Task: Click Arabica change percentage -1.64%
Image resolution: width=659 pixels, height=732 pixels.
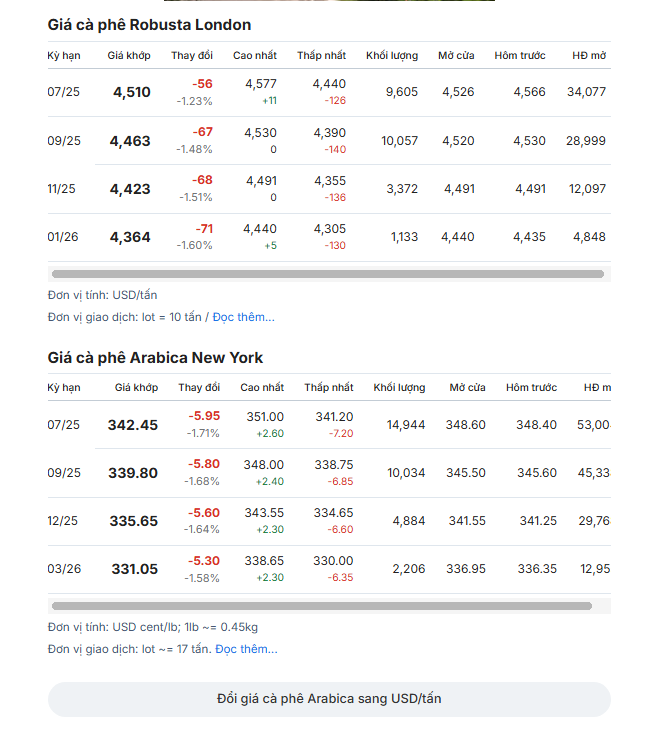Action: click(x=202, y=529)
